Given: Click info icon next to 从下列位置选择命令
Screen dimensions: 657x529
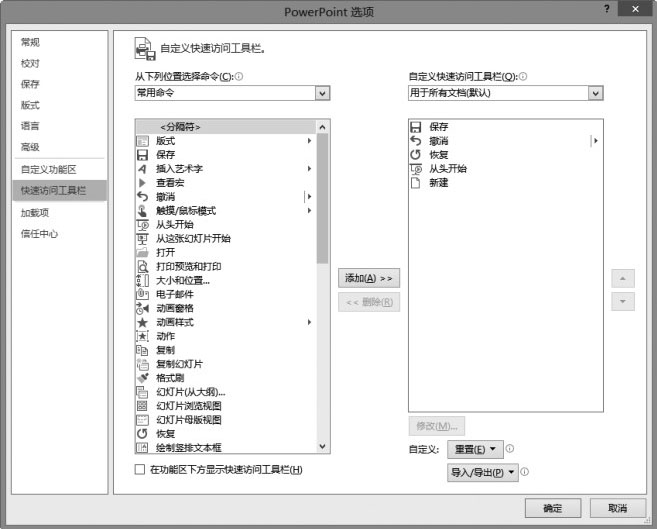Looking at the screenshot, I should (239, 76).
